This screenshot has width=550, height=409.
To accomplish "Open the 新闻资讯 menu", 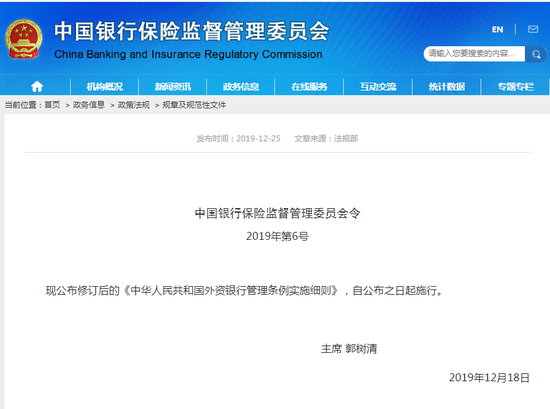I will click(173, 86).
